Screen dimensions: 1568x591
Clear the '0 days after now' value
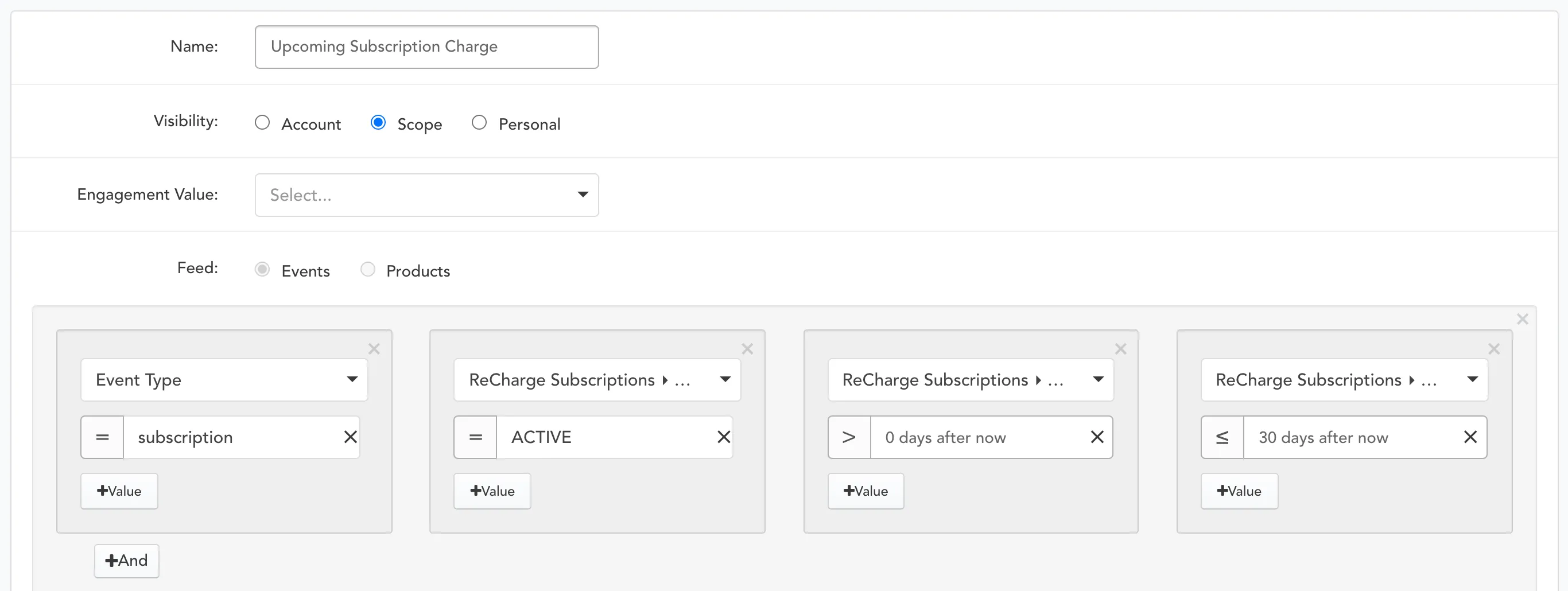pos(1097,437)
